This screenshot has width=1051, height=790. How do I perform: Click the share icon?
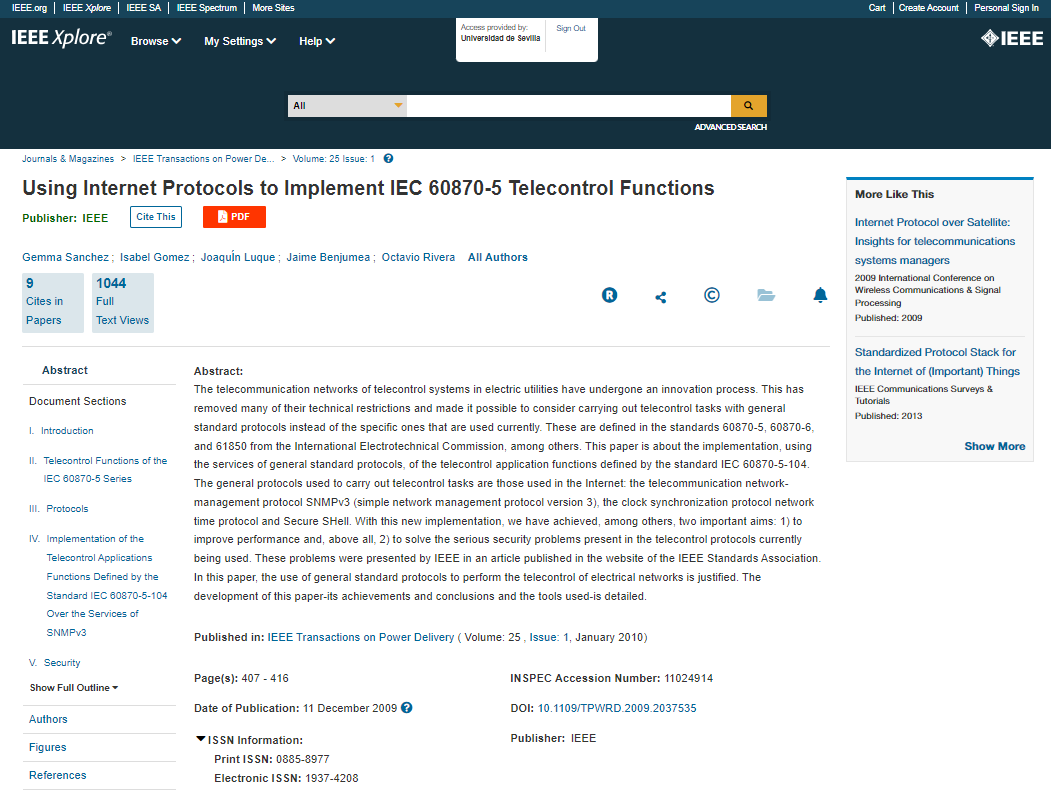660,297
